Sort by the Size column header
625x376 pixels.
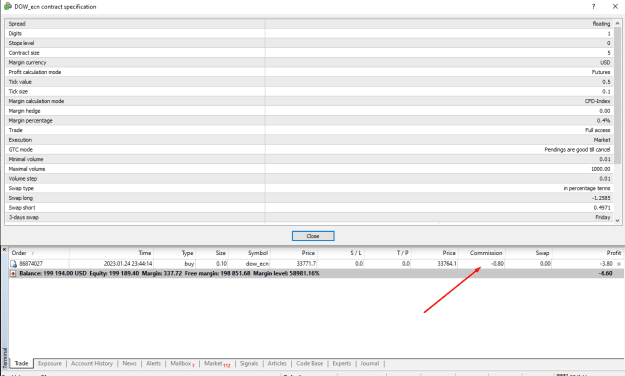[212, 253]
